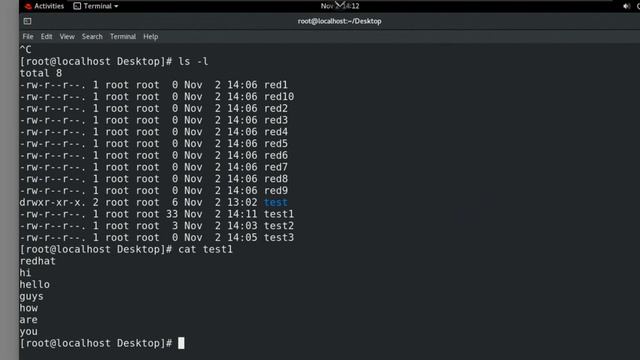This screenshot has width=640, height=360.
Task: Click the file name red5
Action: point(276,144)
